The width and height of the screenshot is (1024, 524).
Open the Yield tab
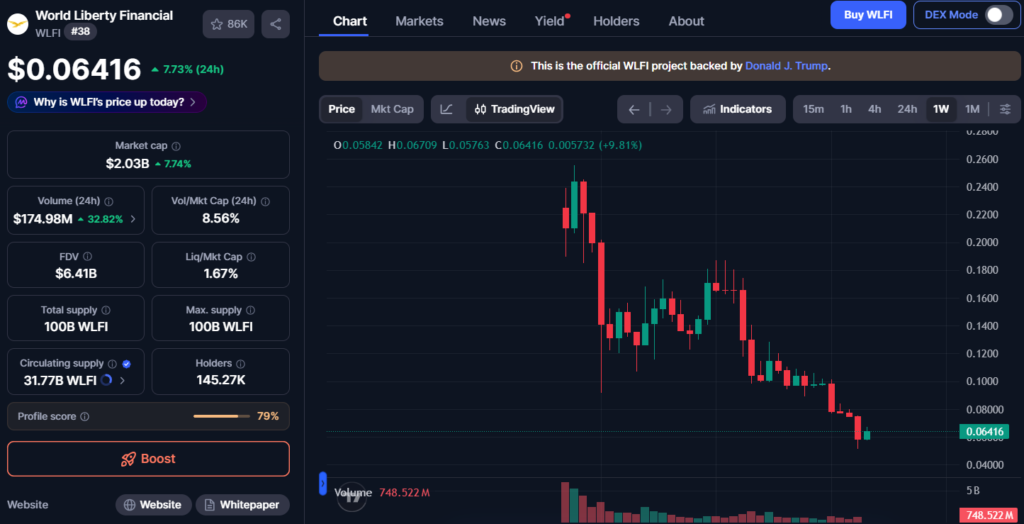click(x=551, y=21)
